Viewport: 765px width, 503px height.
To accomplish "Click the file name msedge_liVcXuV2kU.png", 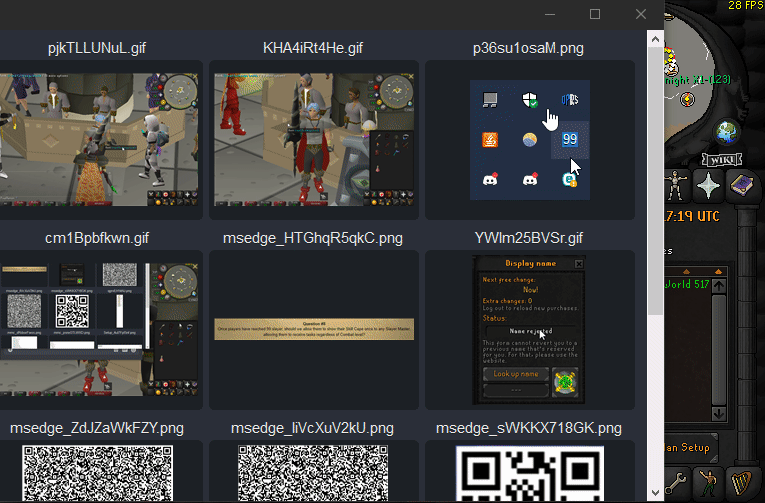I will [312, 428].
